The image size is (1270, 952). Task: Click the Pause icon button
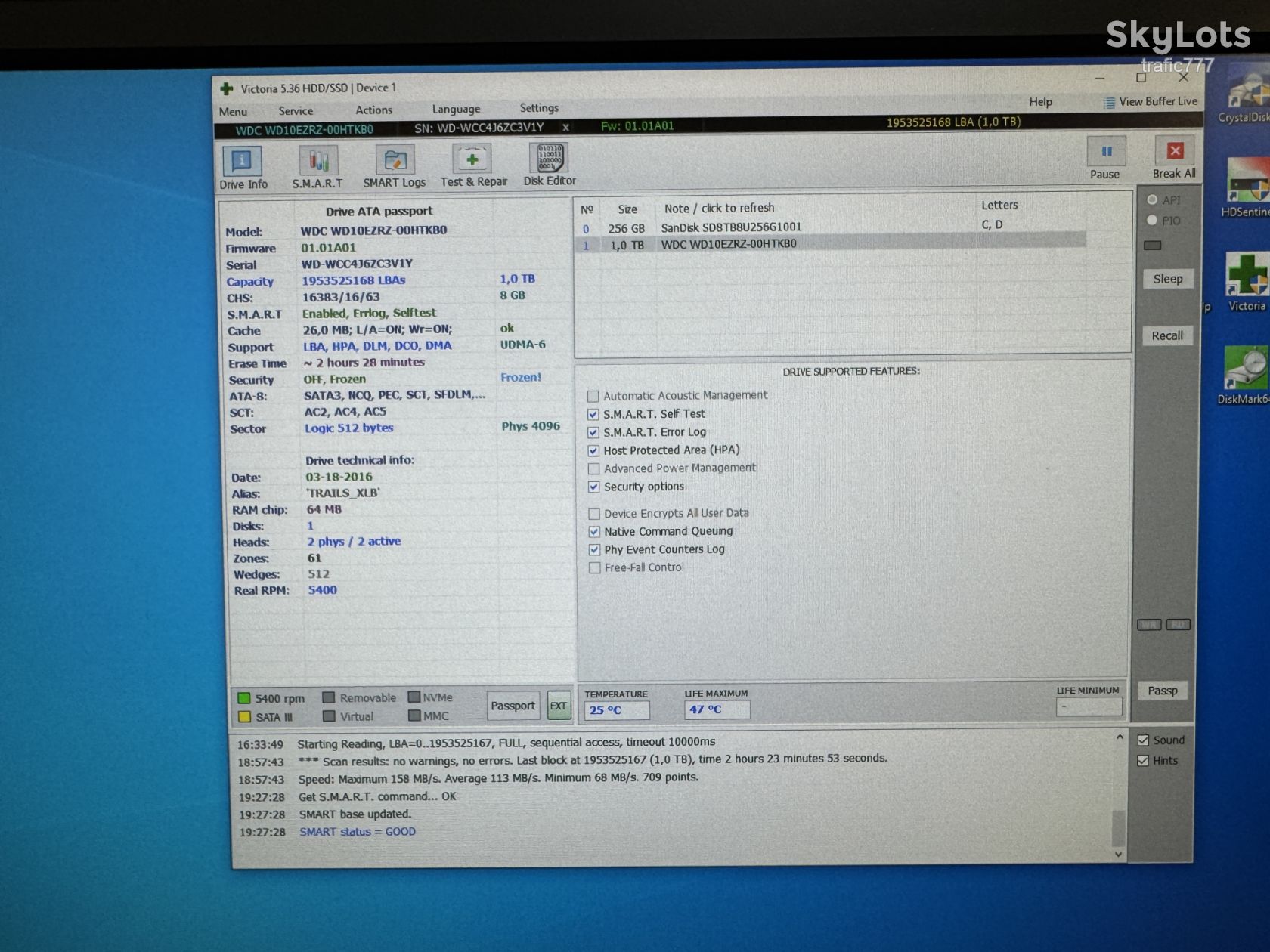1106,151
